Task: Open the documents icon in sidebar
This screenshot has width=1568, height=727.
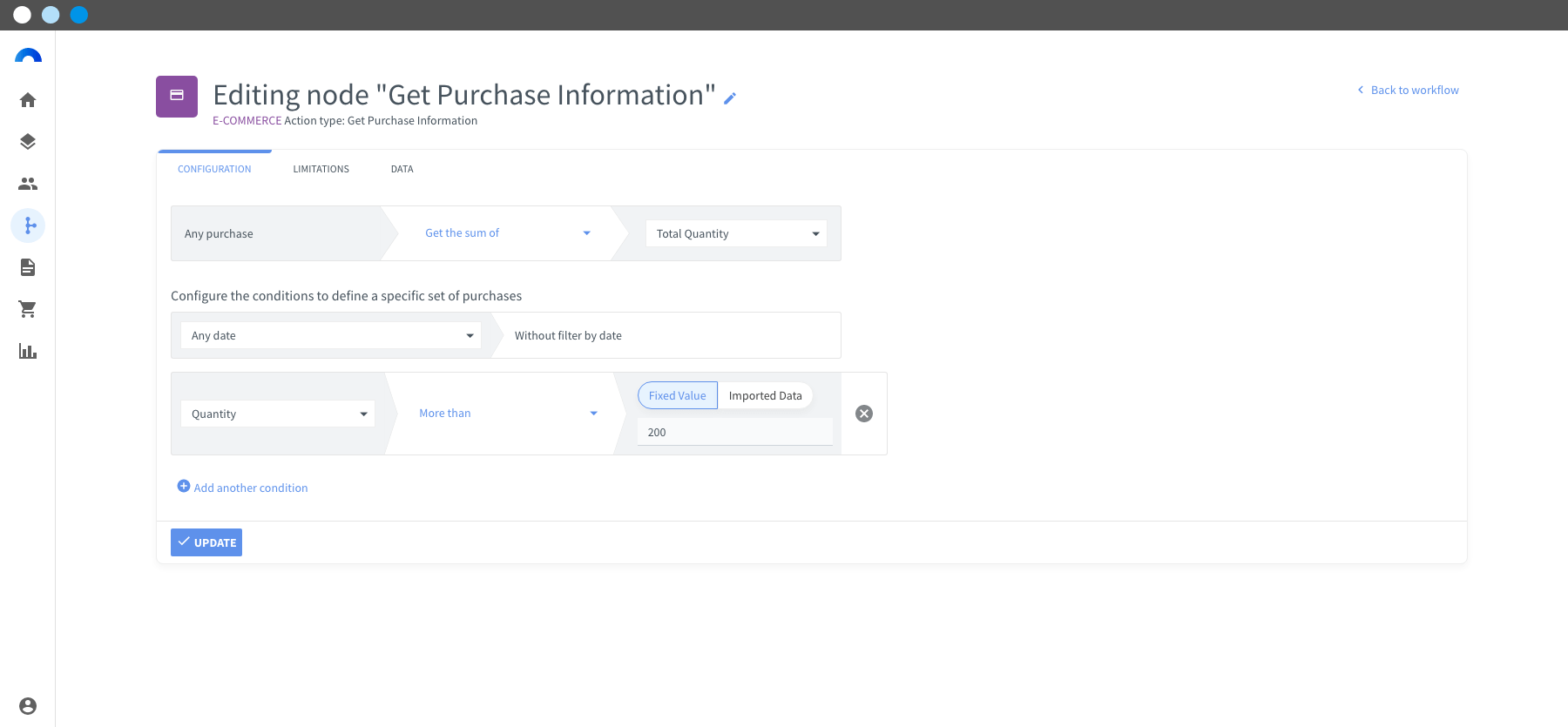Action: click(x=28, y=267)
